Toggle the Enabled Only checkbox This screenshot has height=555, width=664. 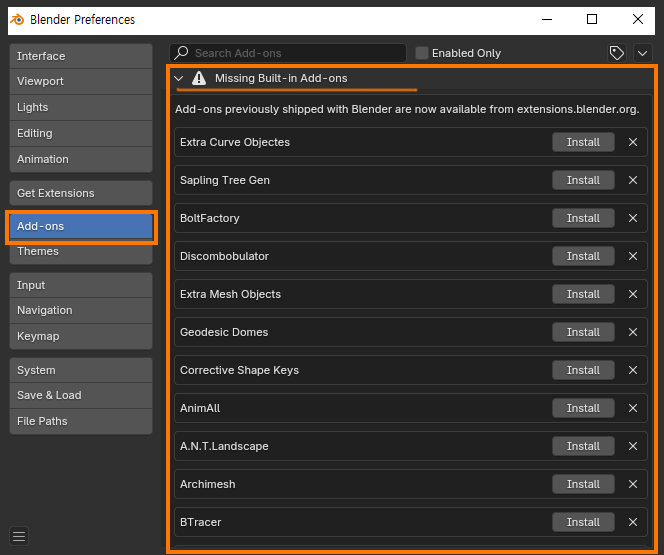421,53
